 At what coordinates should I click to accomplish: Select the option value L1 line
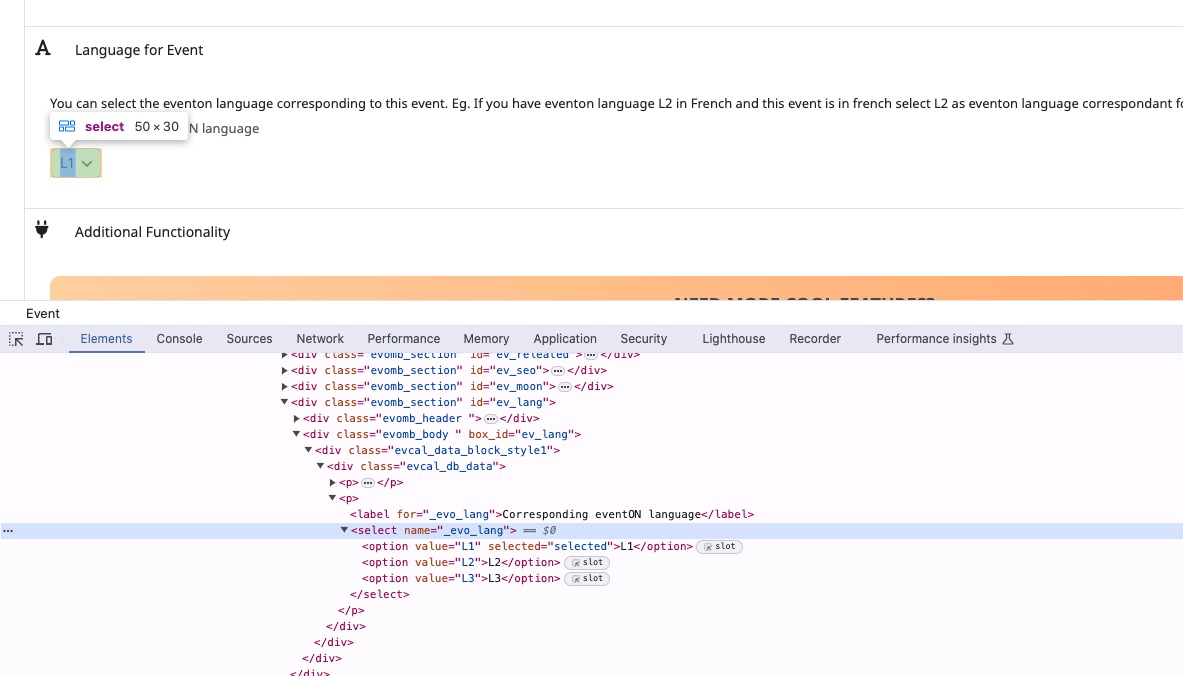(527, 547)
